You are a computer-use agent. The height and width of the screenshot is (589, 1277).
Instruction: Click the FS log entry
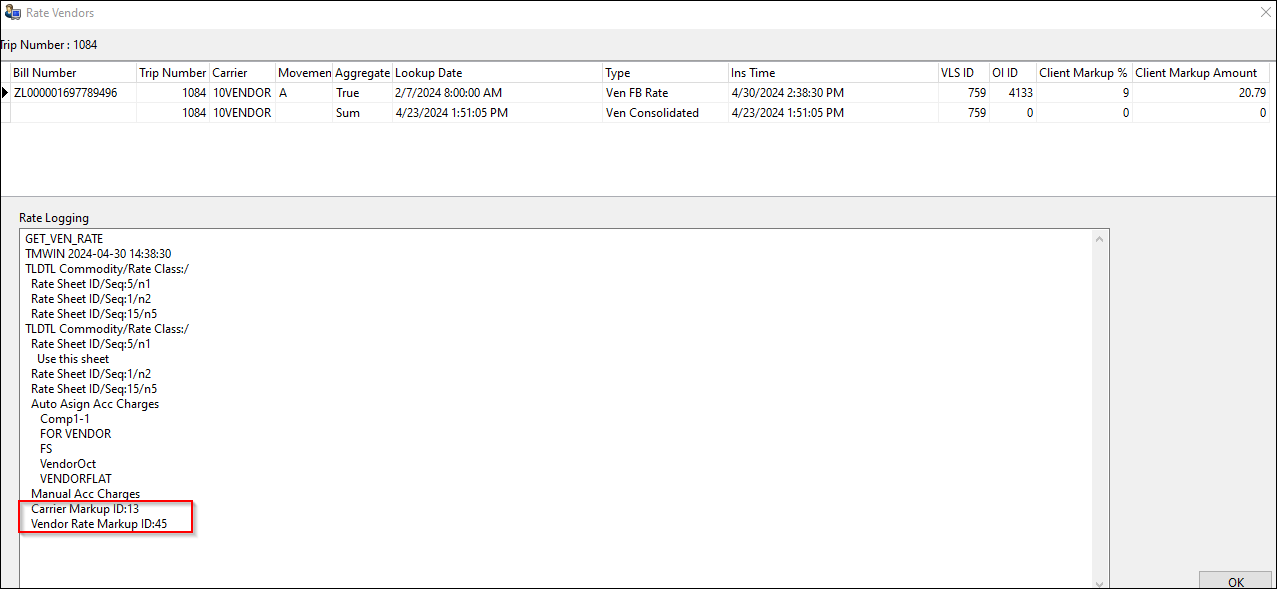[x=46, y=449]
